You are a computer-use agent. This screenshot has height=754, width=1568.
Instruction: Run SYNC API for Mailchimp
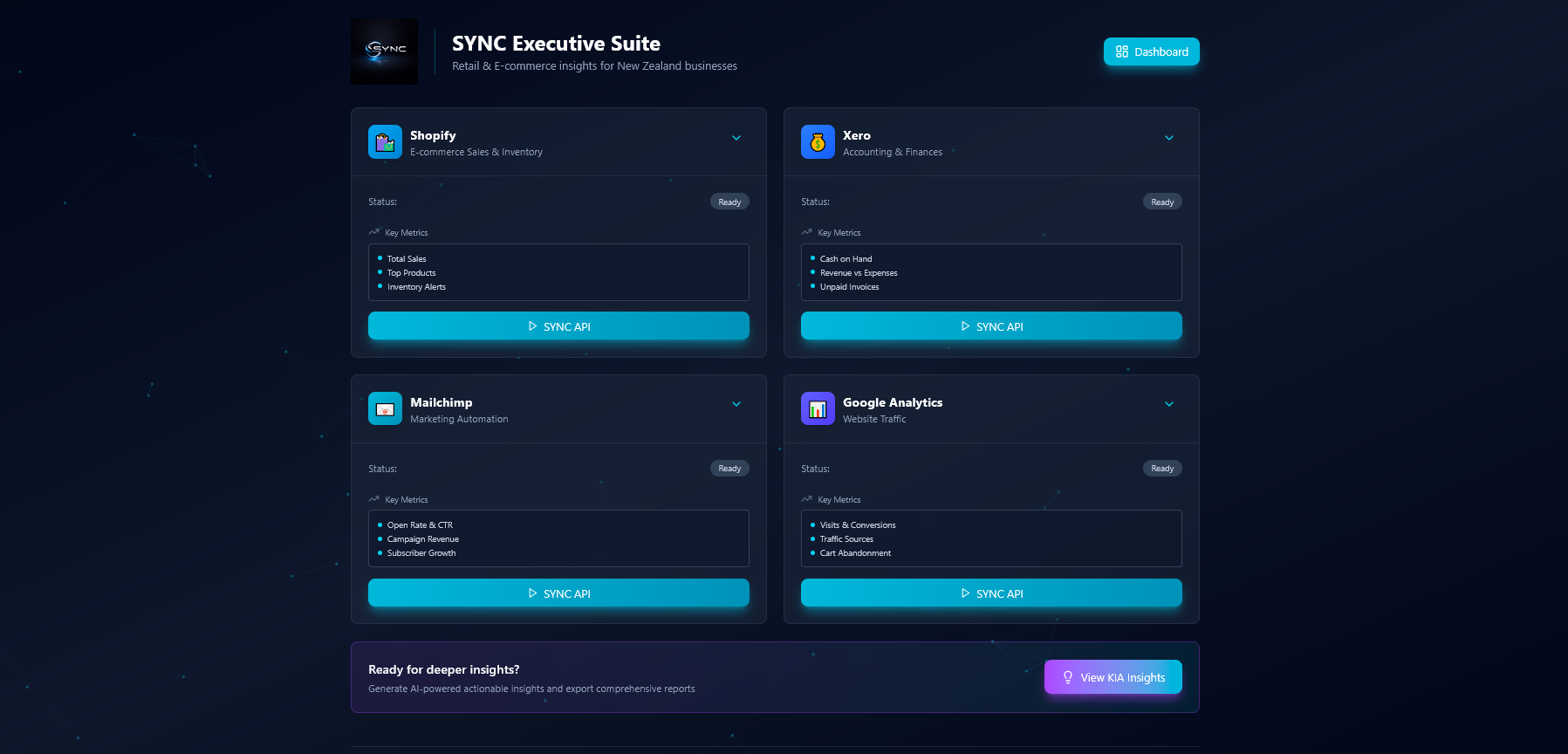coord(558,593)
